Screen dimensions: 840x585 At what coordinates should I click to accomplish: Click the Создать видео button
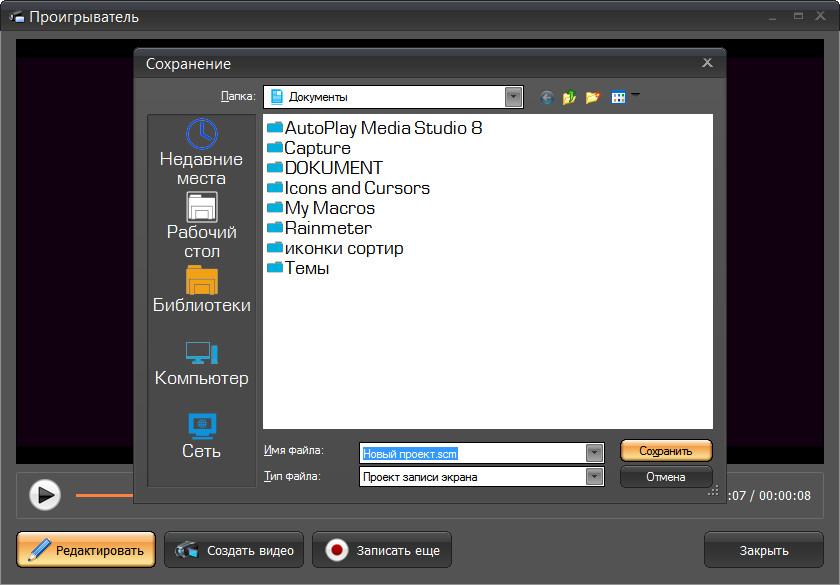(x=234, y=550)
